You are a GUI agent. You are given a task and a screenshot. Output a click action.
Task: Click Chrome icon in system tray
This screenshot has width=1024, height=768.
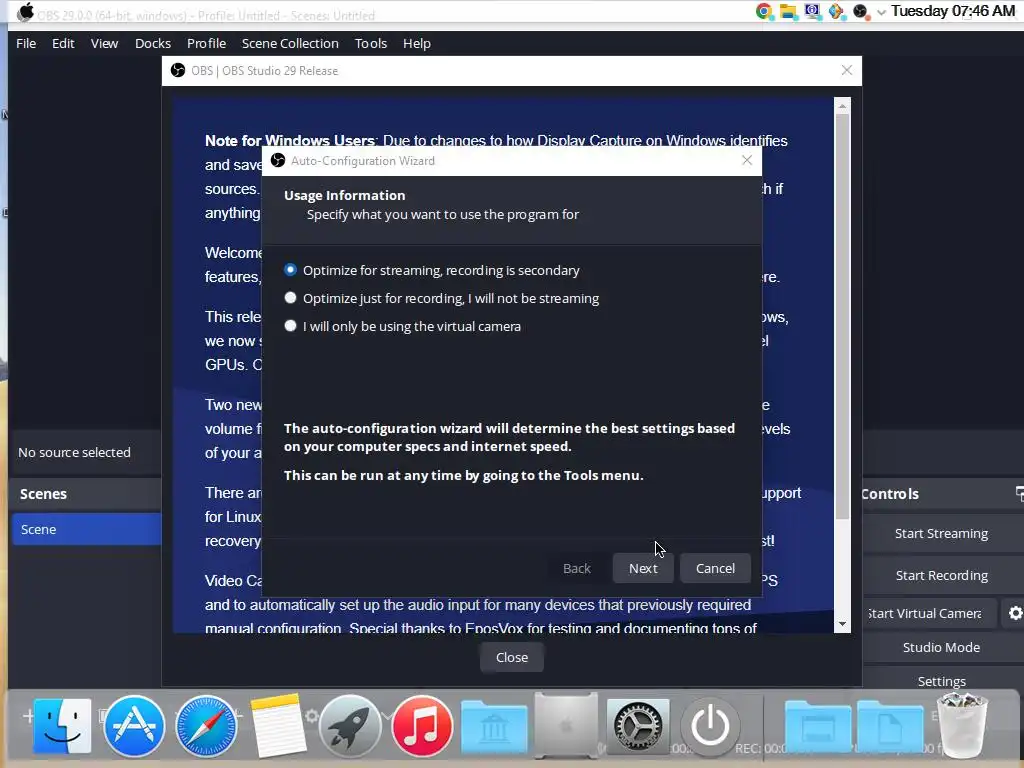click(x=764, y=11)
